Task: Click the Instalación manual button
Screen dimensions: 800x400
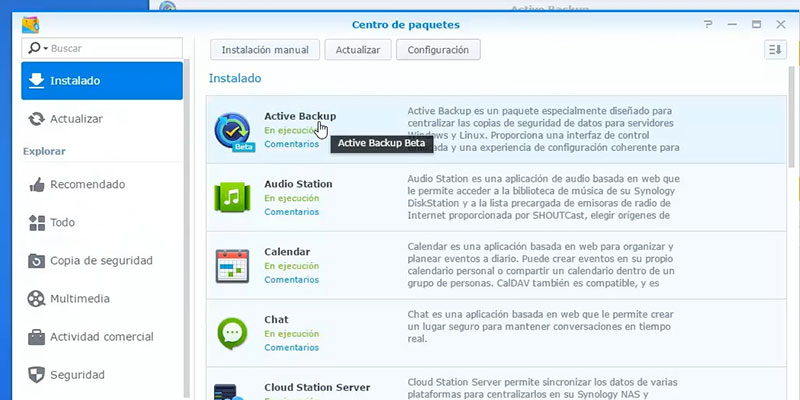Action: click(x=265, y=50)
